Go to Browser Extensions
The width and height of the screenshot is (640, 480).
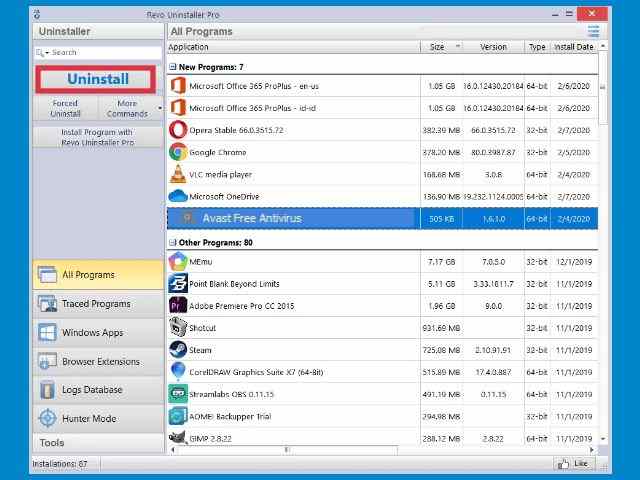[98, 361]
